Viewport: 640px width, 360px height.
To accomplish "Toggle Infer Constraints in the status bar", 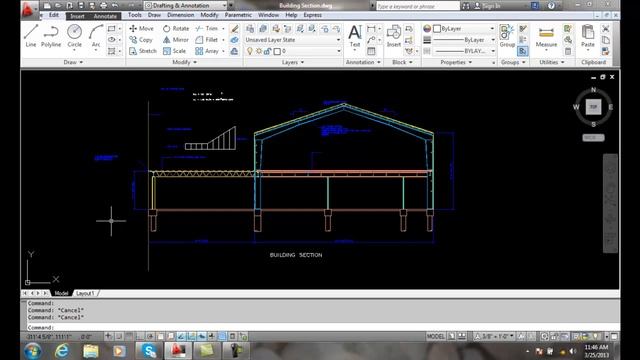I will pyautogui.click(x=108, y=336).
